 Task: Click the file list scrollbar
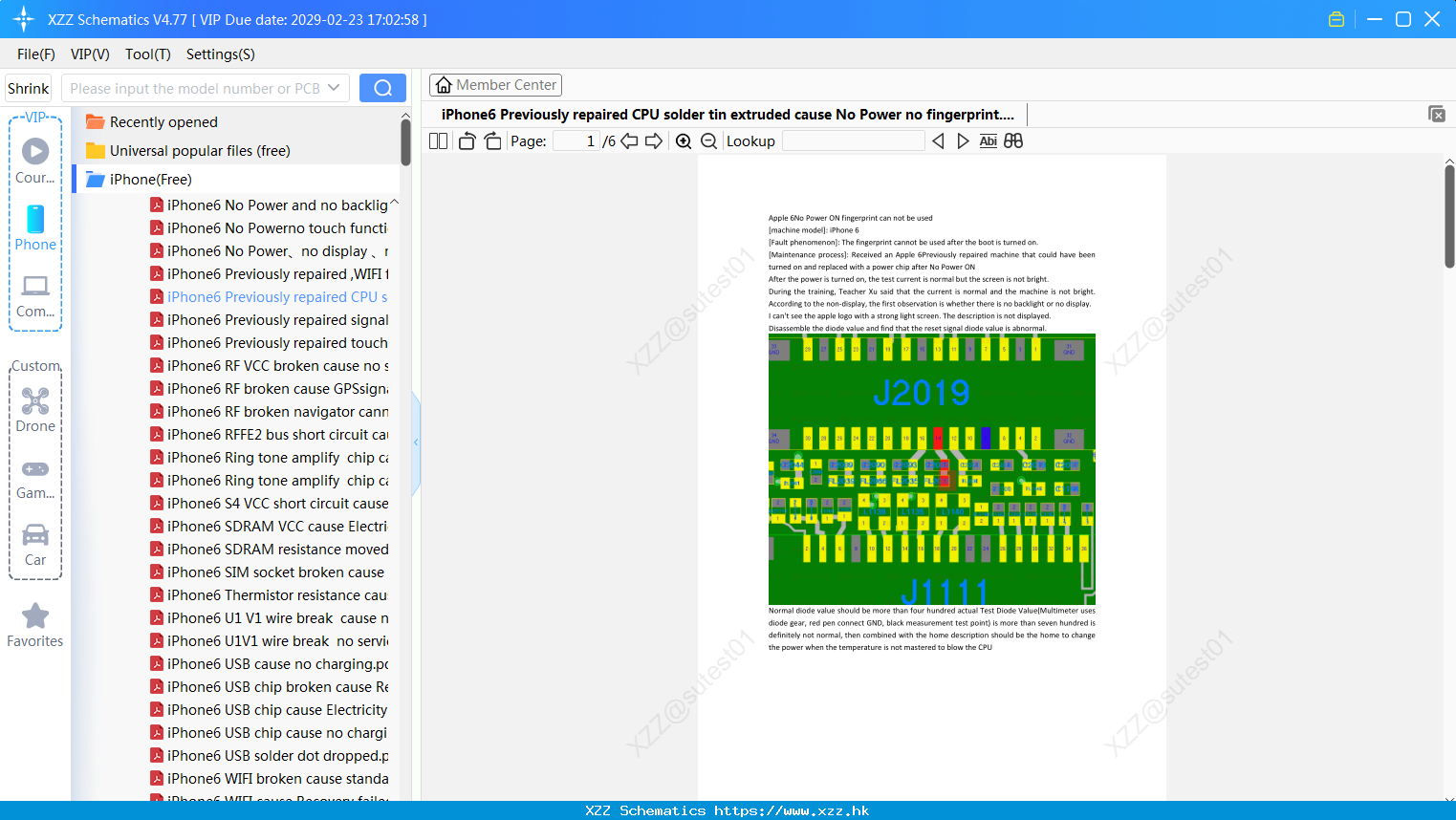point(405,143)
